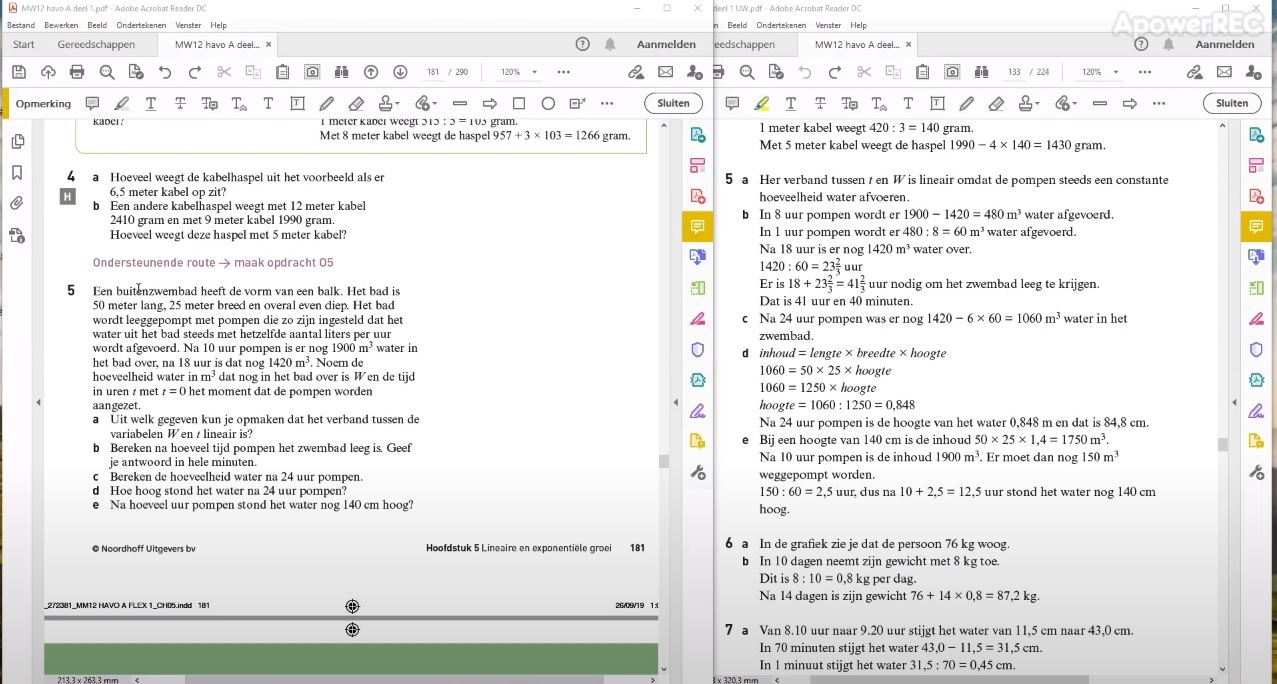Open zoom 120% dropdown in right window
Screen dimensions: 1277x684
(1116, 72)
